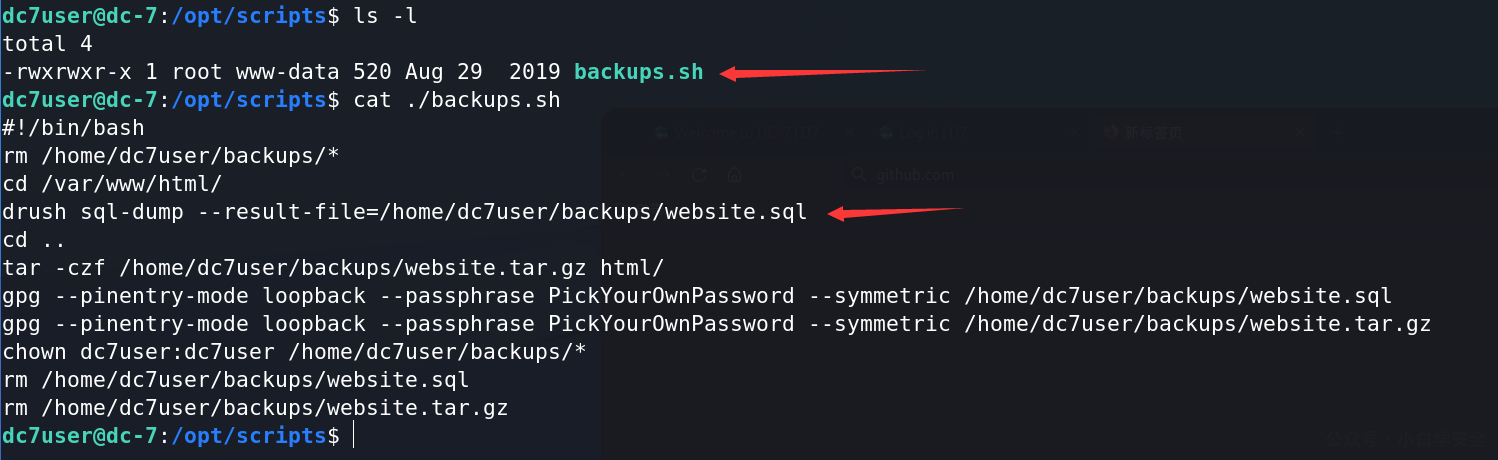Click the #!/bin/bash shebang line
1498x460 pixels.
pyautogui.click(x=73, y=128)
